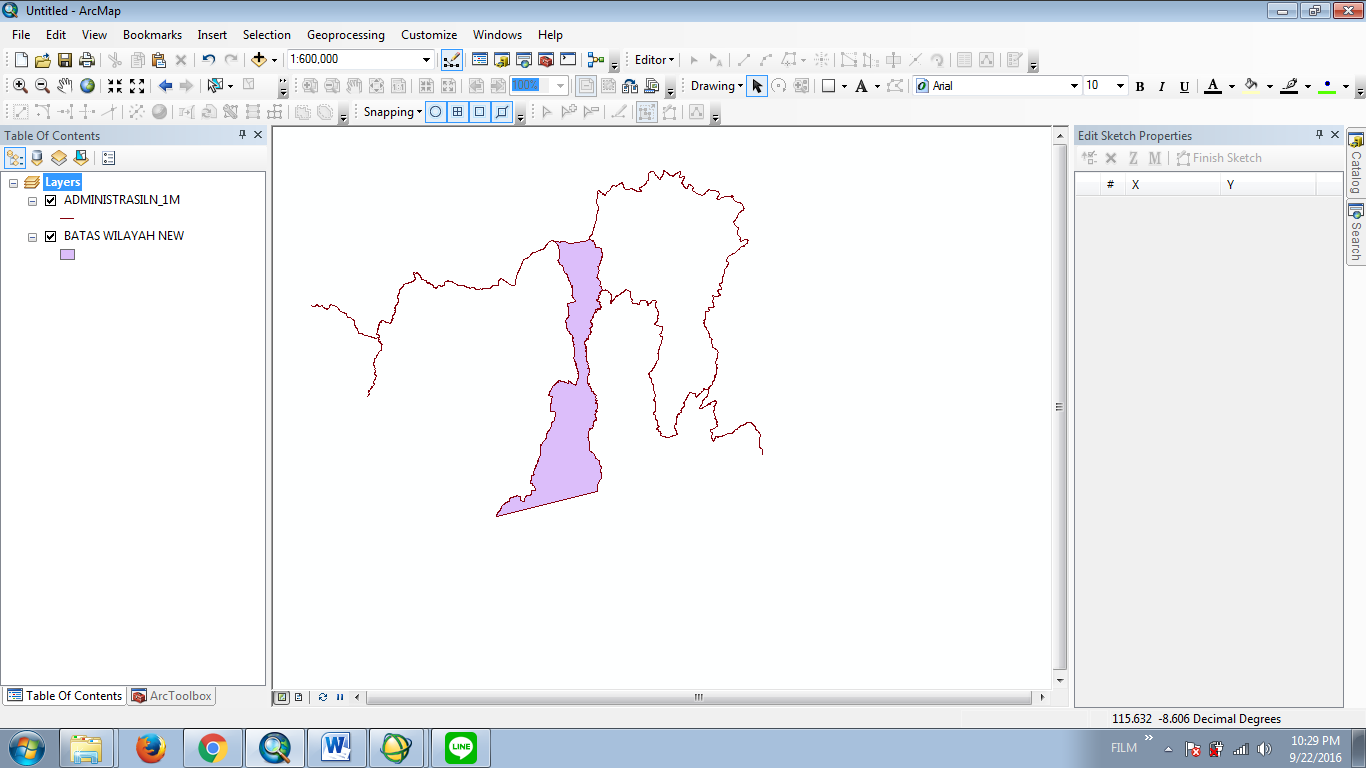Click the font color swatch
Screen dimensions: 1366x768
coord(1213,87)
